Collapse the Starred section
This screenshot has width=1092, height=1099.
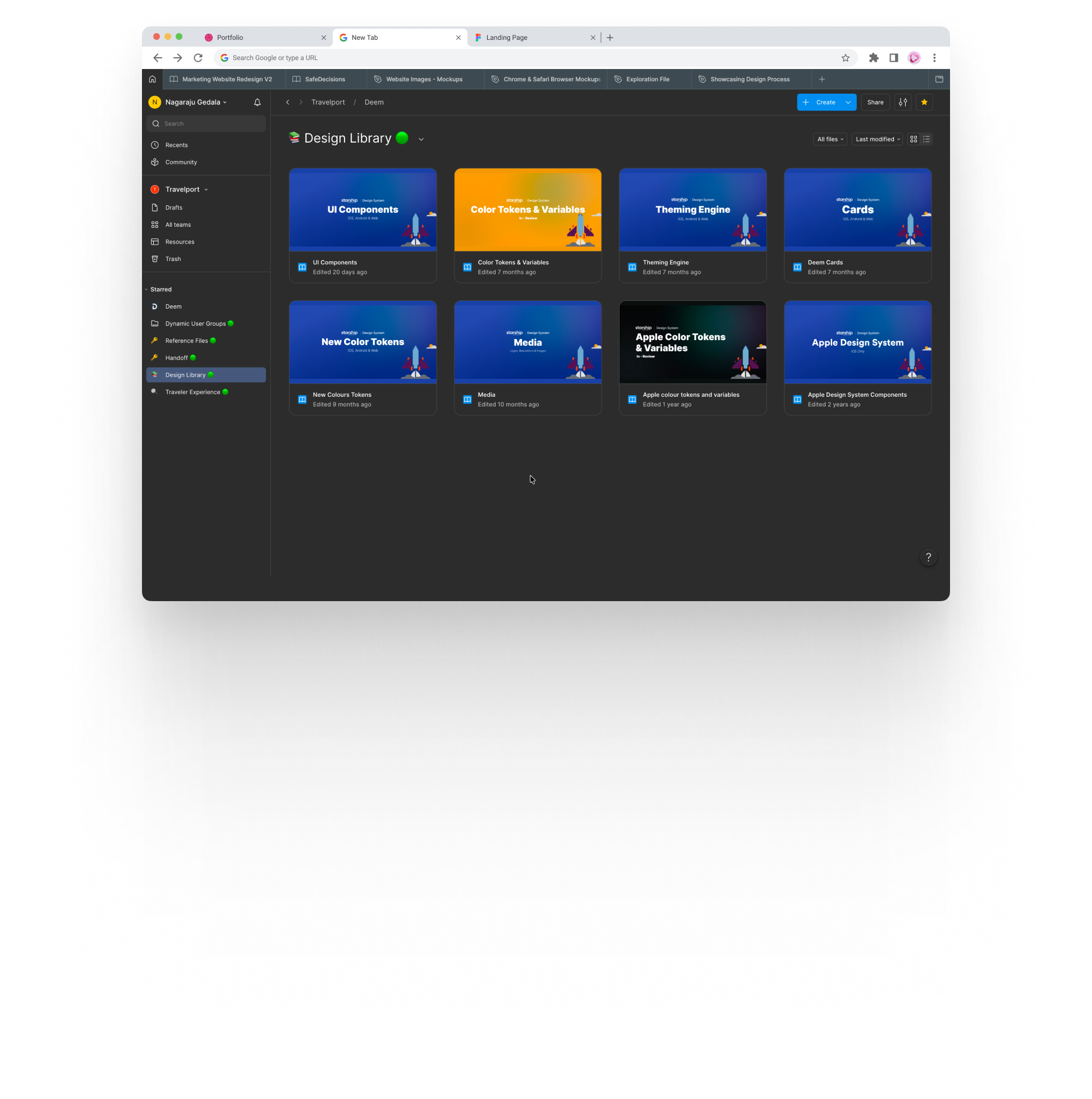[x=146, y=290]
